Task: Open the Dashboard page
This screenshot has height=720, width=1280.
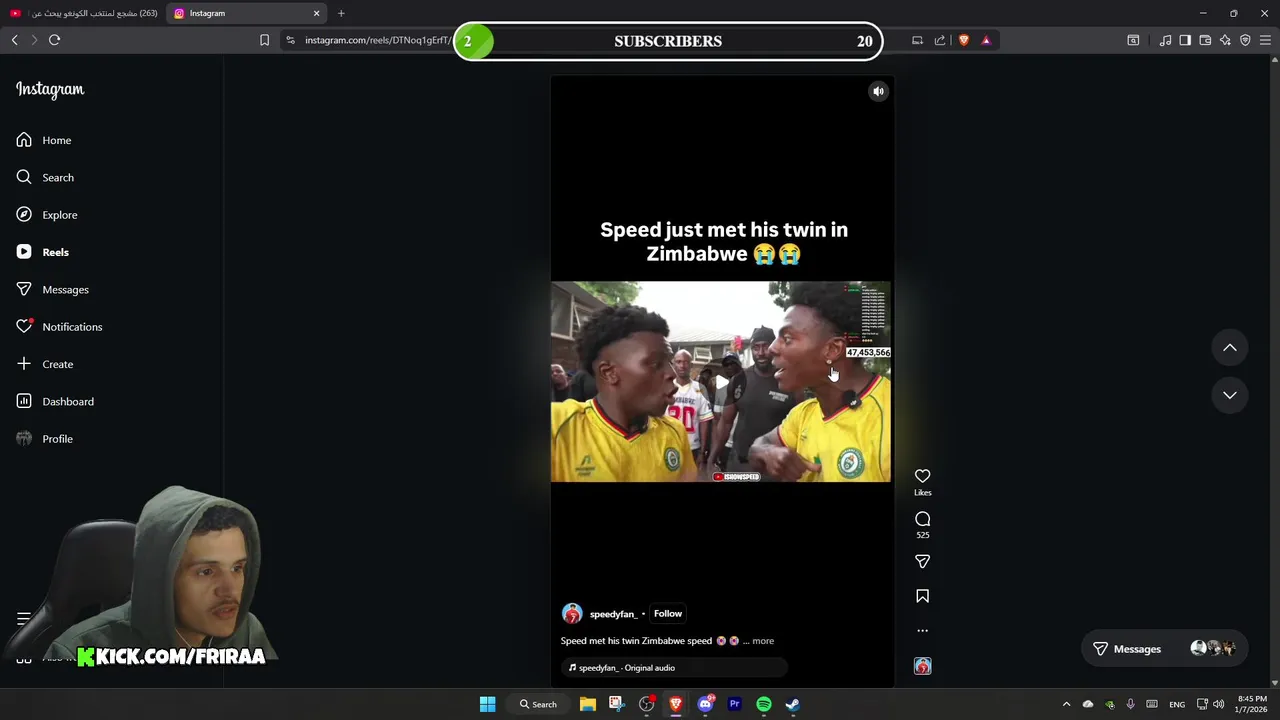Action: (55, 401)
